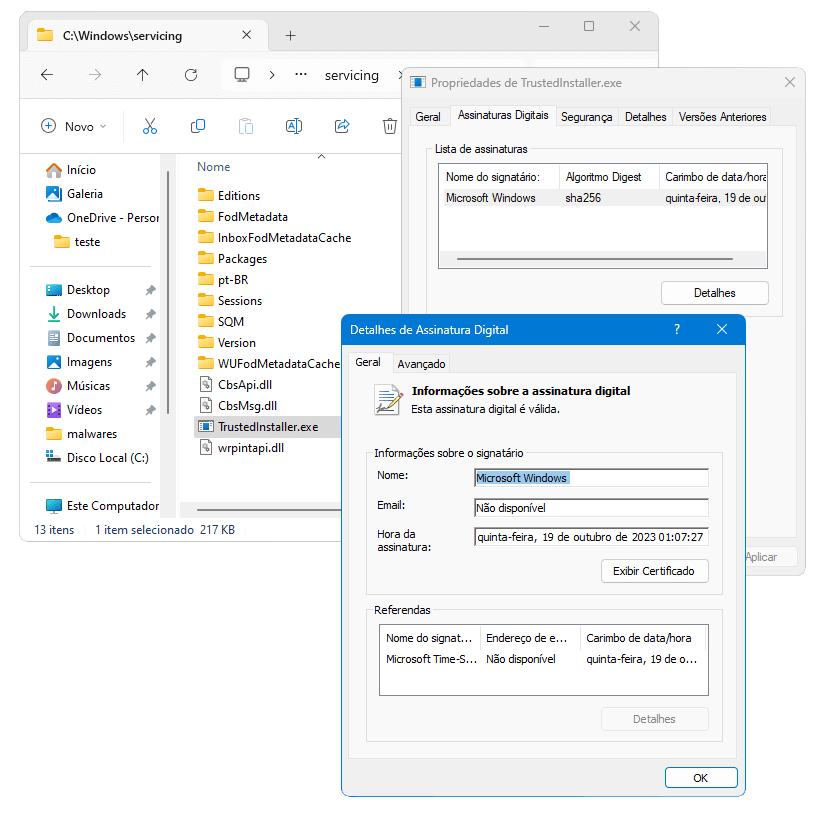The width and height of the screenshot is (818, 816).
Task: Click the Copy icon in Explorer toolbar
Action: (x=198, y=126)
